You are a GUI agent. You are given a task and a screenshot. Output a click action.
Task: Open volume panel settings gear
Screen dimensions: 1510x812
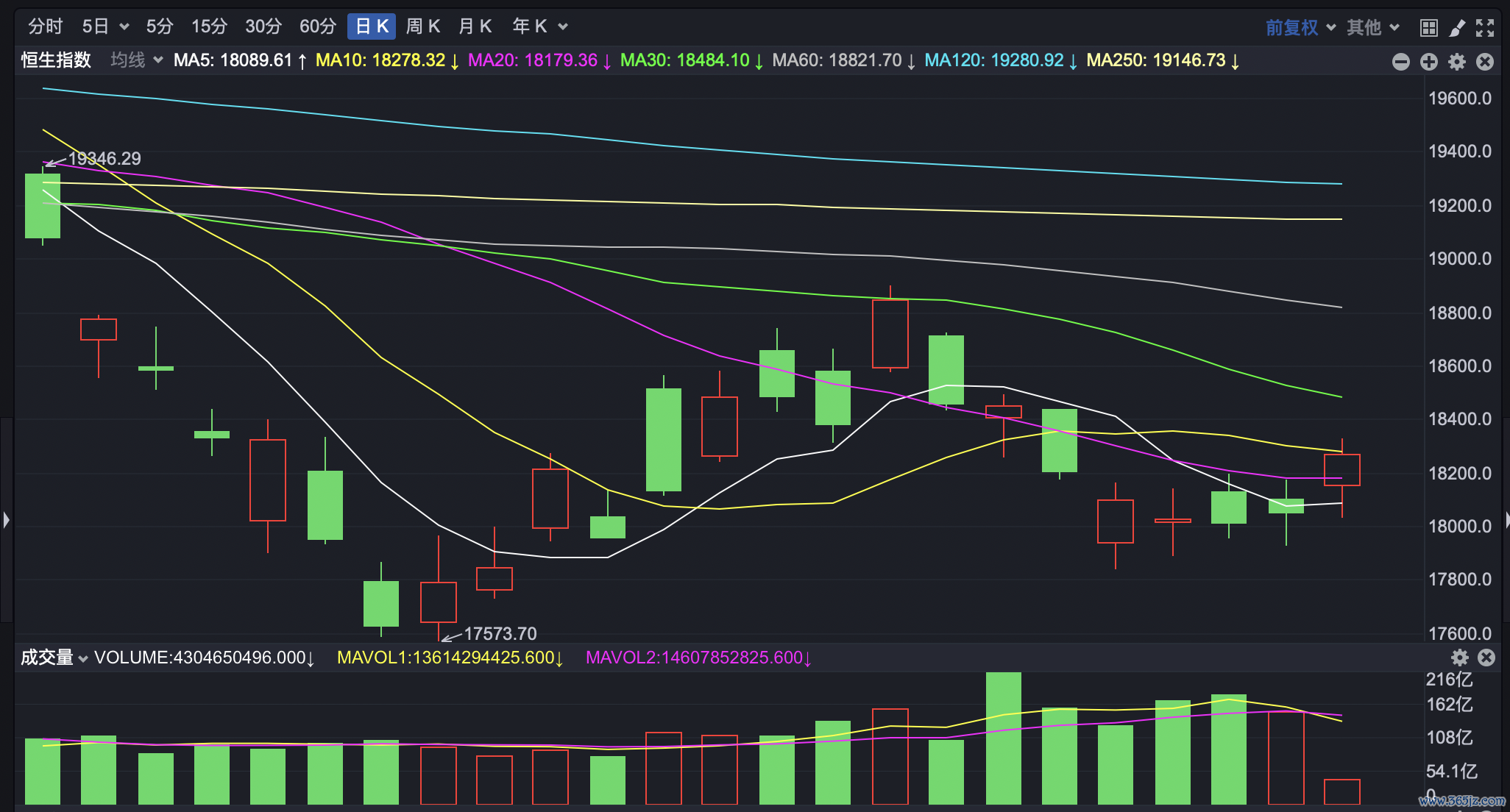[1460, 658]
